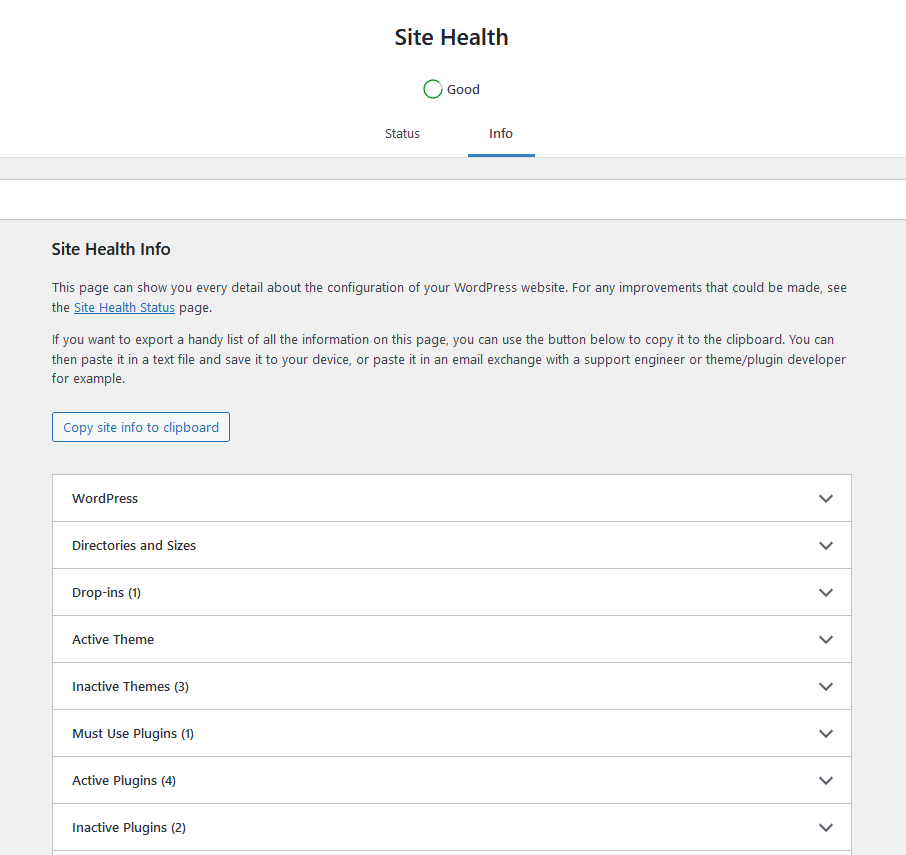Screen dimensions: 906x855
Task: Select the Info tab
Action: pyautogui.click(x=501, y=133)
